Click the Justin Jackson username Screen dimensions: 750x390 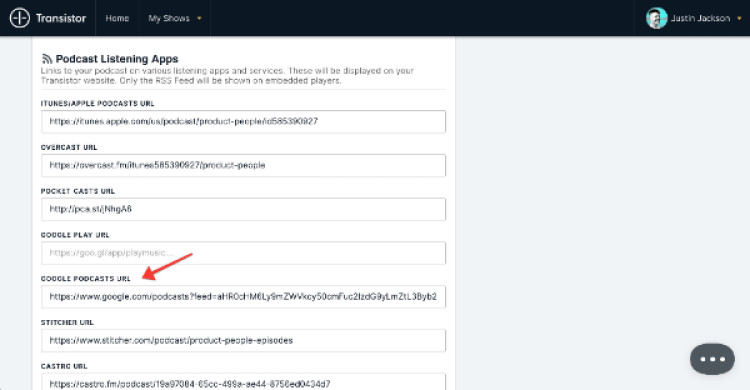[700, 18]
